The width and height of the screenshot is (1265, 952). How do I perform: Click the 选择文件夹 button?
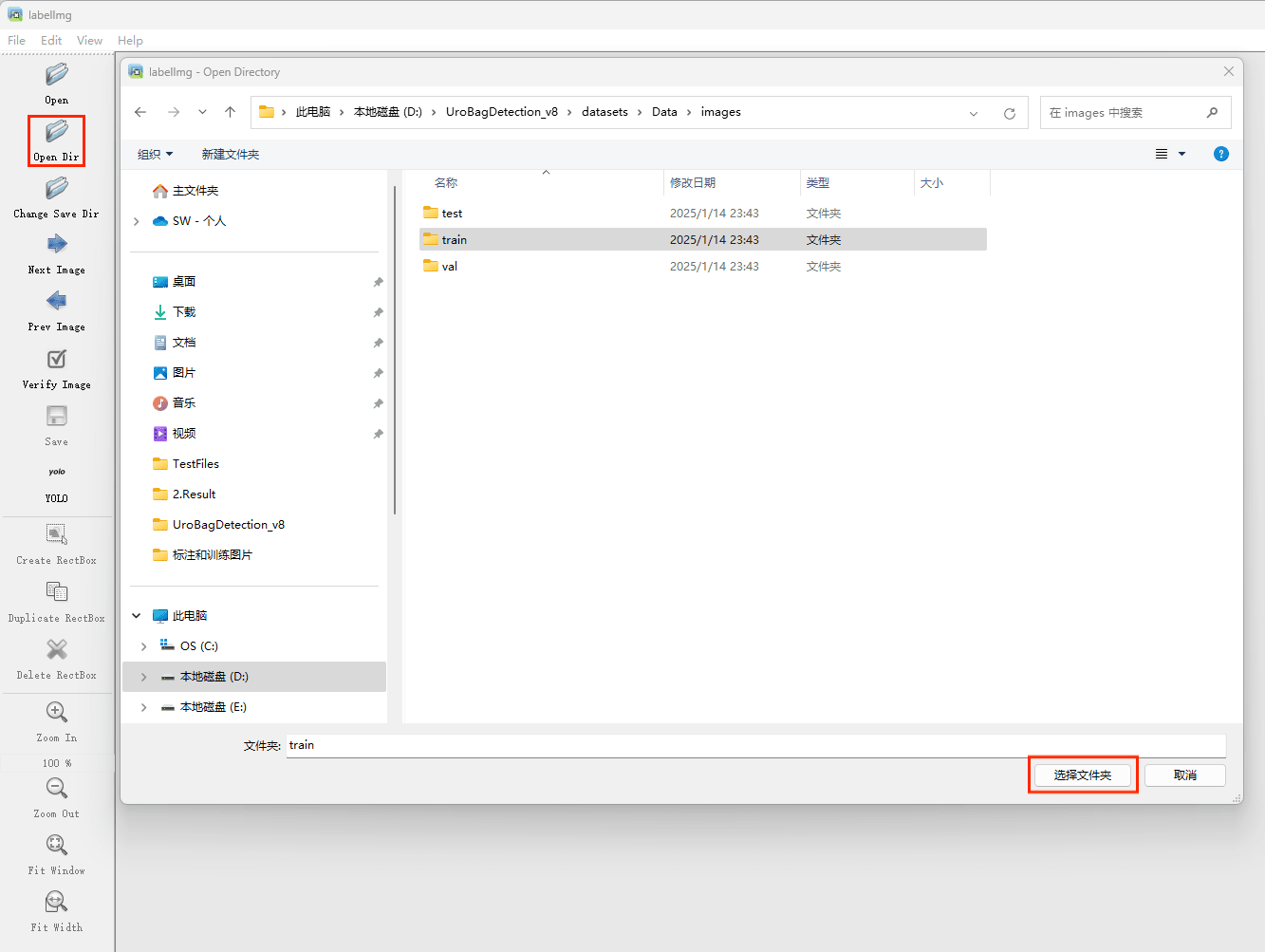click(1082, 775)
